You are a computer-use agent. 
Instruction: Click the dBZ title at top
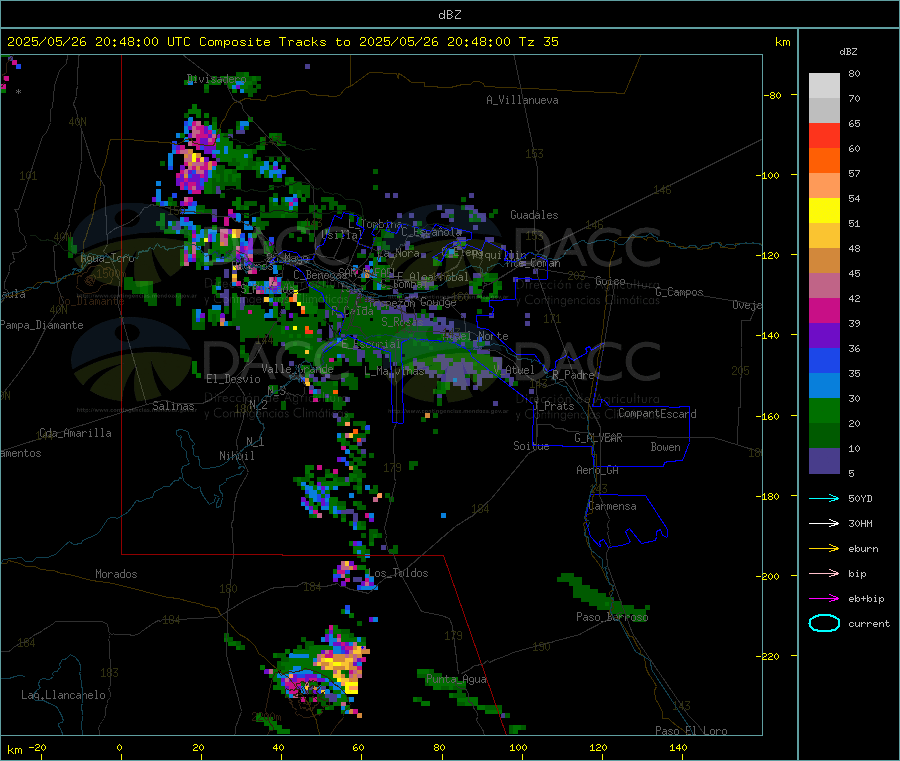[449, 15]
